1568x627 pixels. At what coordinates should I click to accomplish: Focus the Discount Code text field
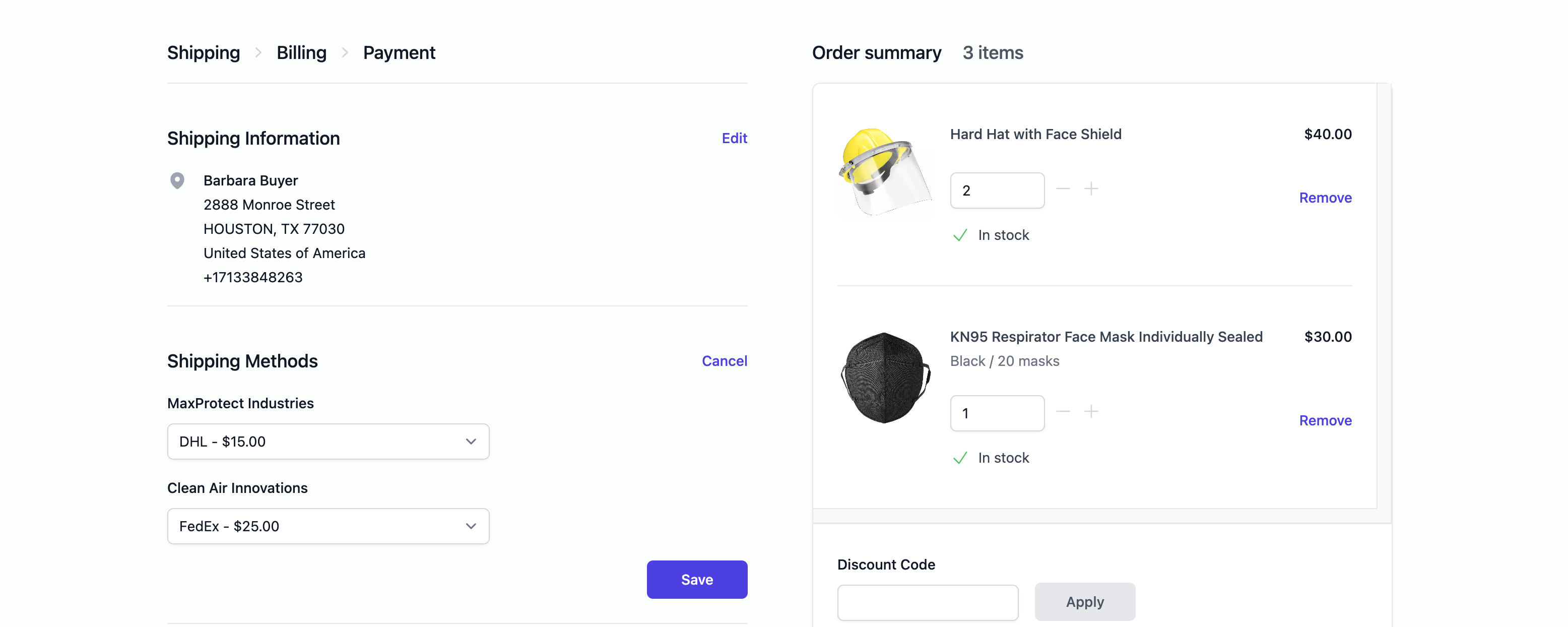927,603
